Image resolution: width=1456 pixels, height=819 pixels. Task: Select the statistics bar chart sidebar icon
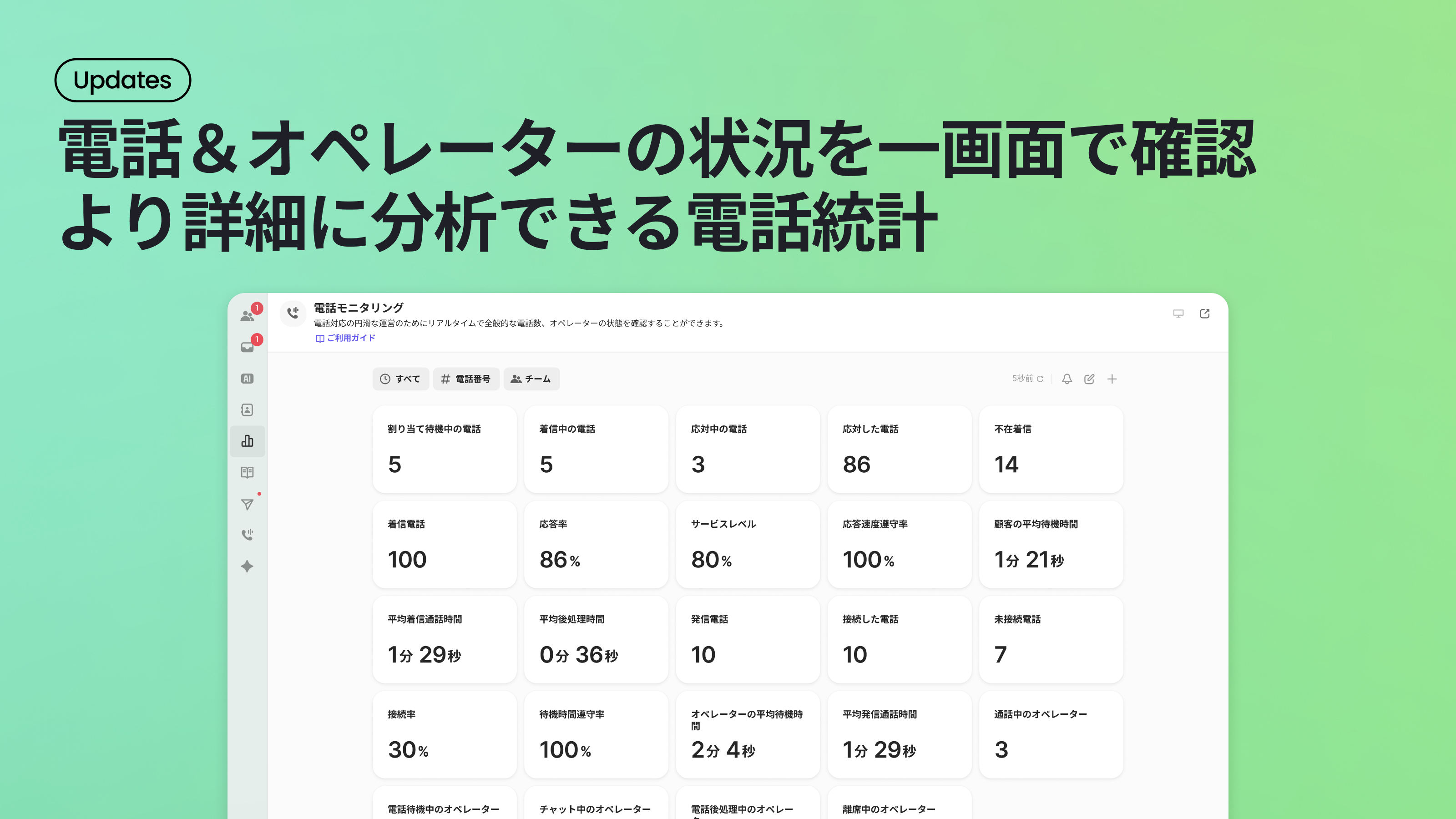click(x=247, y=441)
